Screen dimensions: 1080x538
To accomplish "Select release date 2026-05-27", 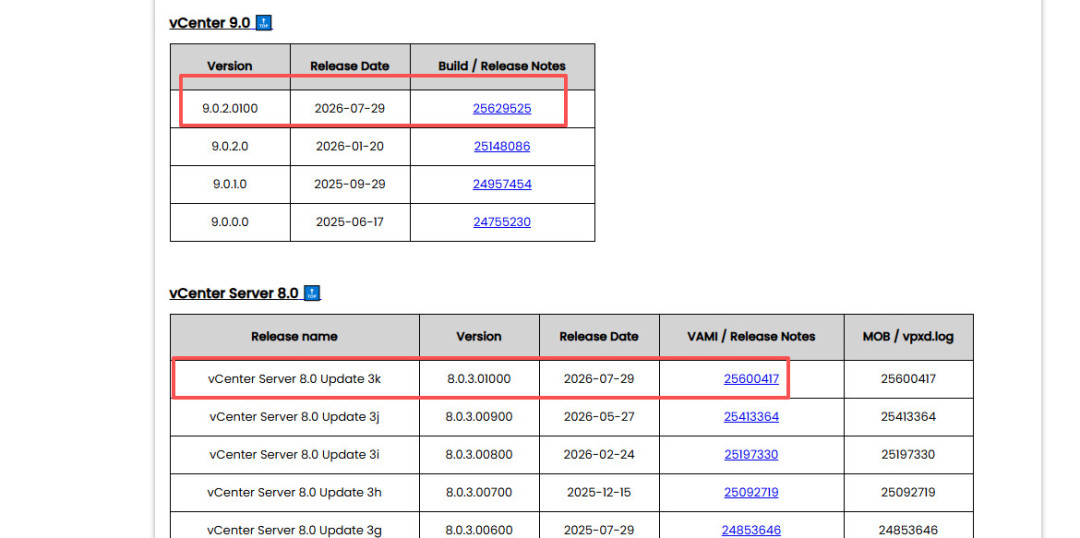I will click(599, 416).
